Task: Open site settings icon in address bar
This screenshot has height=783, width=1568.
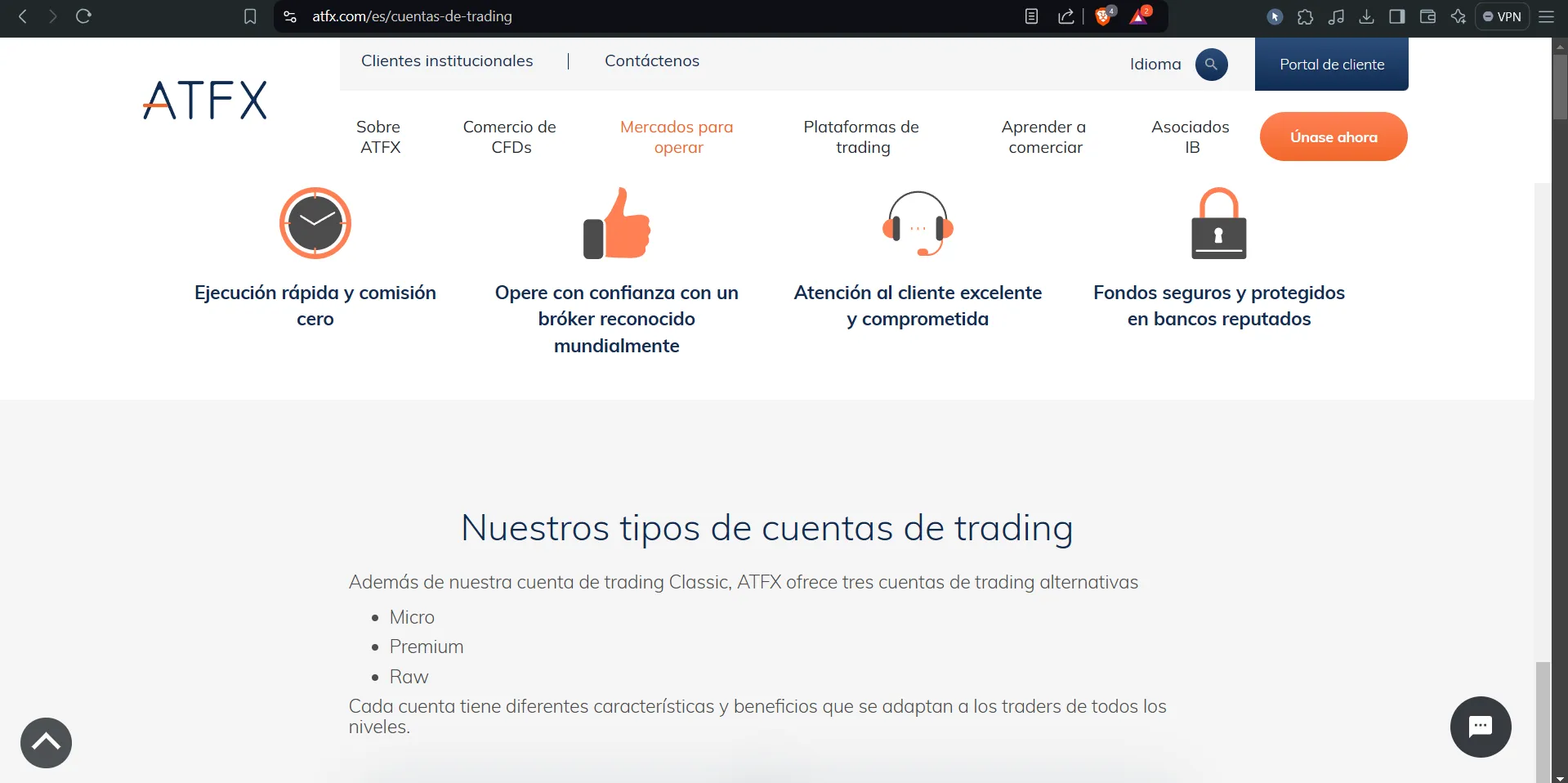Action: (x=290, y=16)
